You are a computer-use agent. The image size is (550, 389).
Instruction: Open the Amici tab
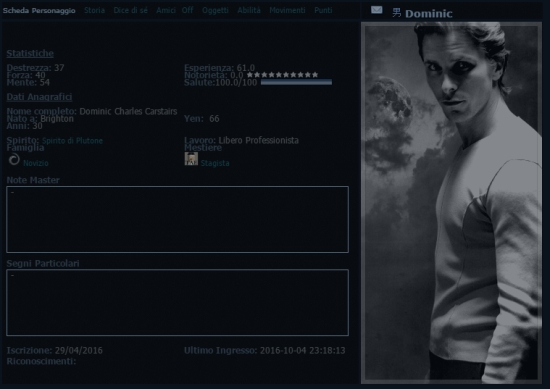pos(166,10)
